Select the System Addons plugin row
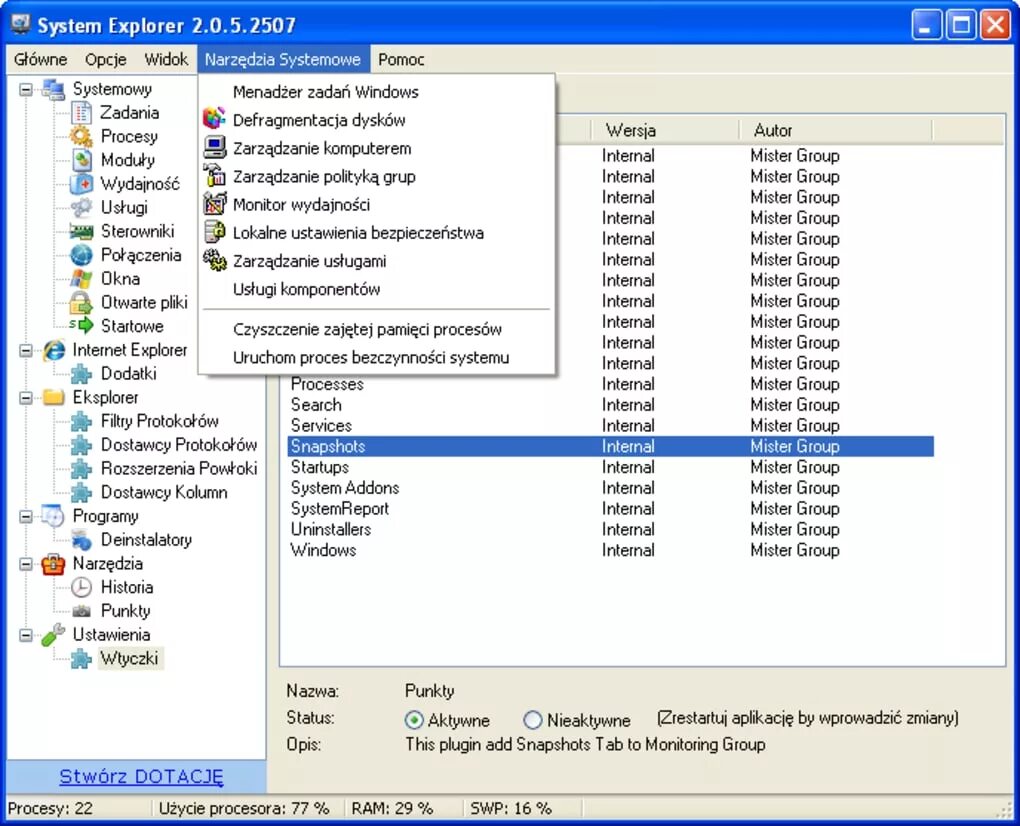The width and height of the screenshot is (1020, 826). (x=610, y=488)
